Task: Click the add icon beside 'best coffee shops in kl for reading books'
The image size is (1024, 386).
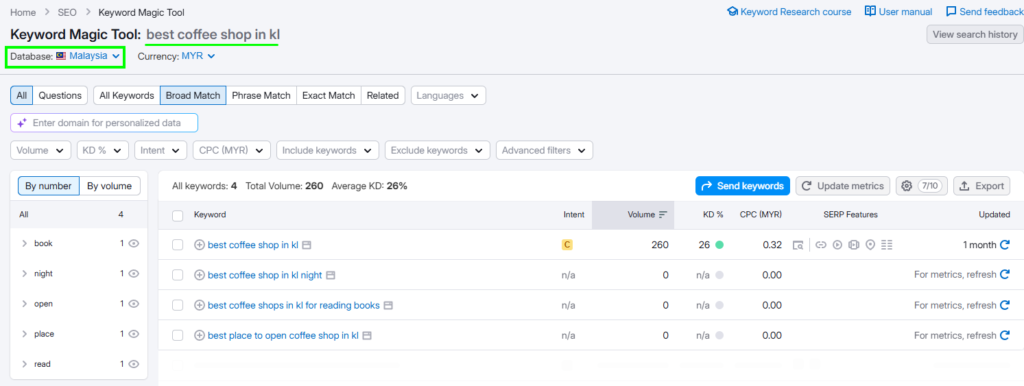Action: click(x=200, y=305)
